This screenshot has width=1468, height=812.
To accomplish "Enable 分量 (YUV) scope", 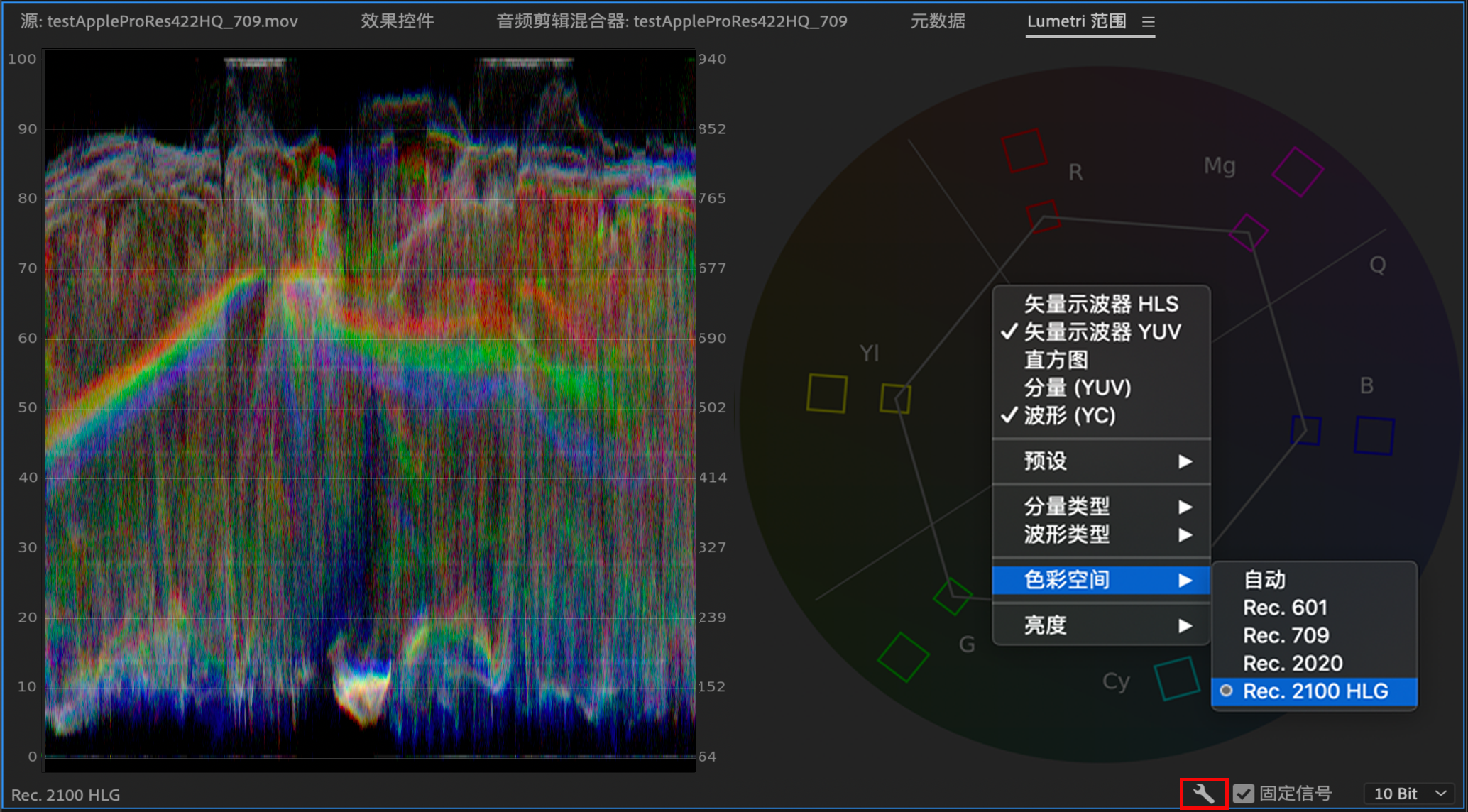I will [x=1077, y=388].
